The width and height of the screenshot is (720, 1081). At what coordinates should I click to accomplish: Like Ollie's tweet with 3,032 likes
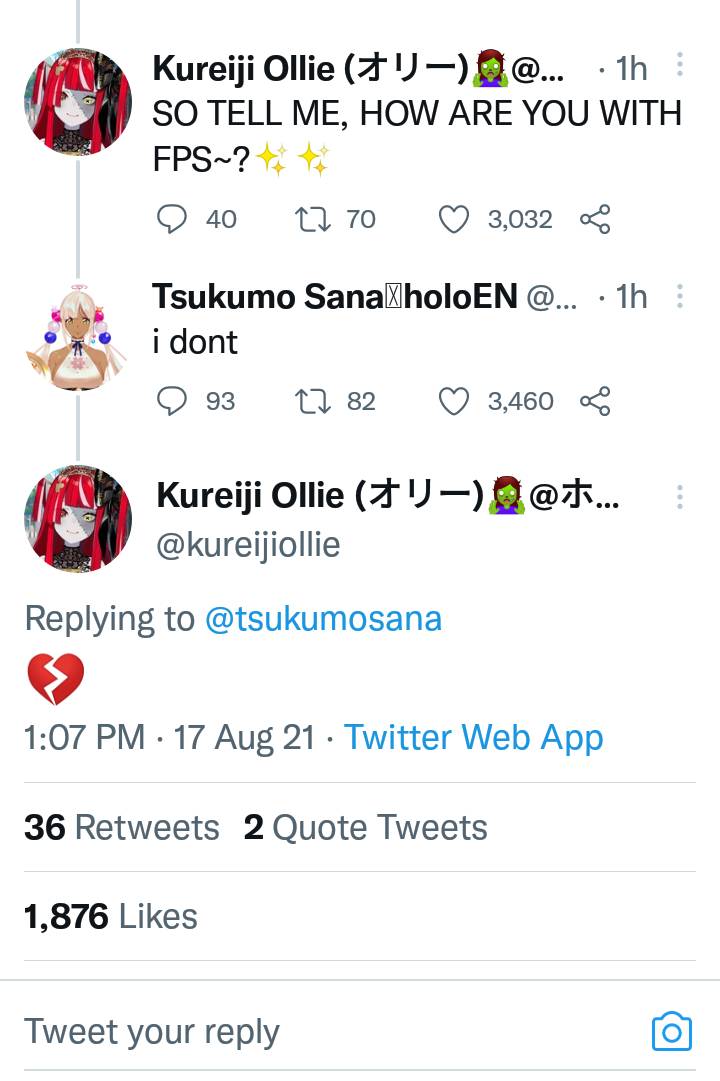(x=454, y=219)
